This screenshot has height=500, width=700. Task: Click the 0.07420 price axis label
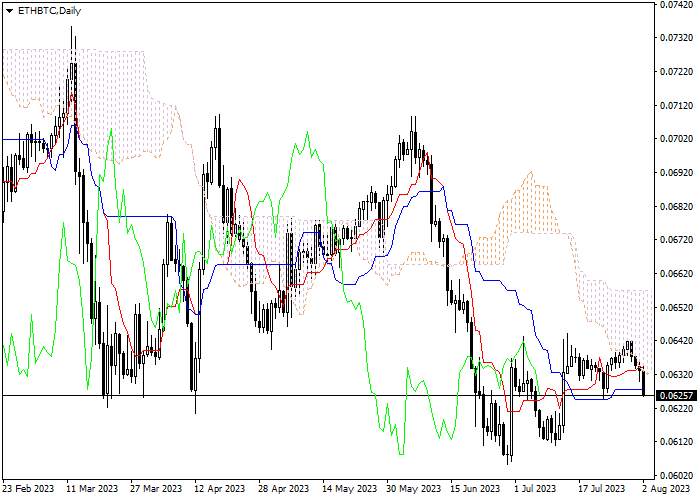[677, 4]
